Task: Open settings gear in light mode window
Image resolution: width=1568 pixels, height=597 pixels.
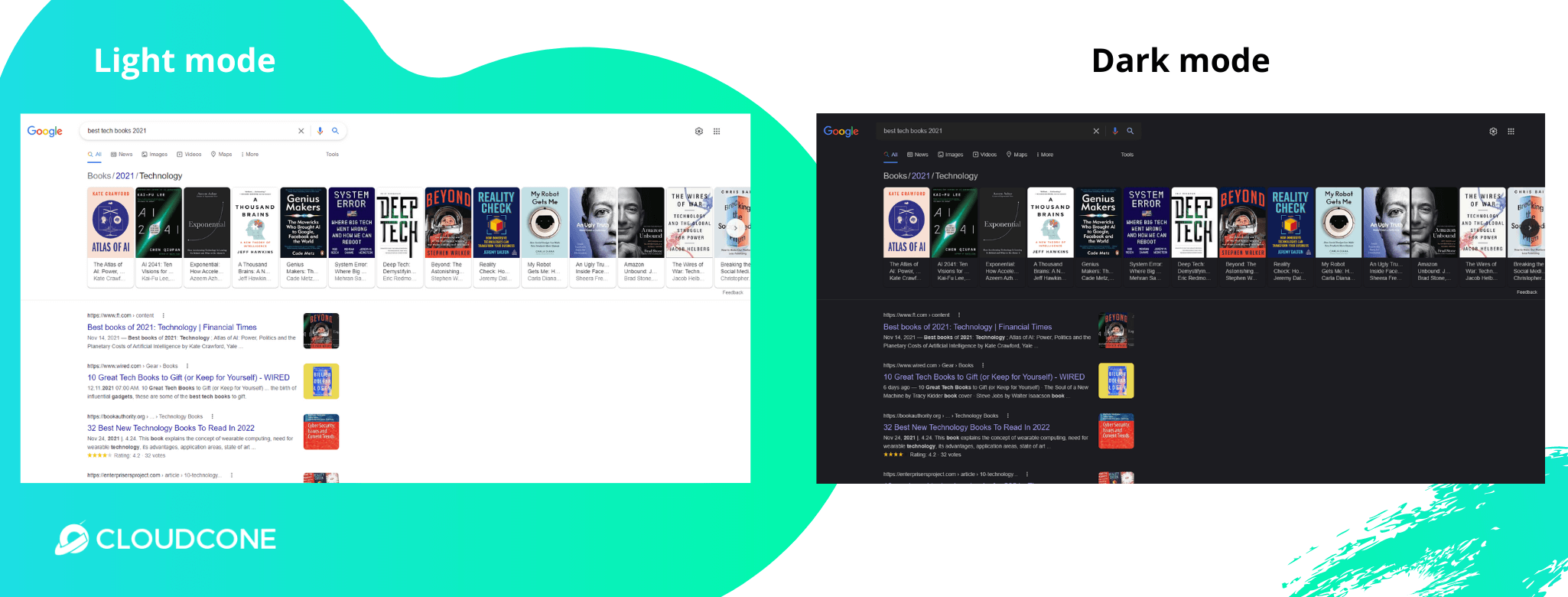Action: (699, 131)
